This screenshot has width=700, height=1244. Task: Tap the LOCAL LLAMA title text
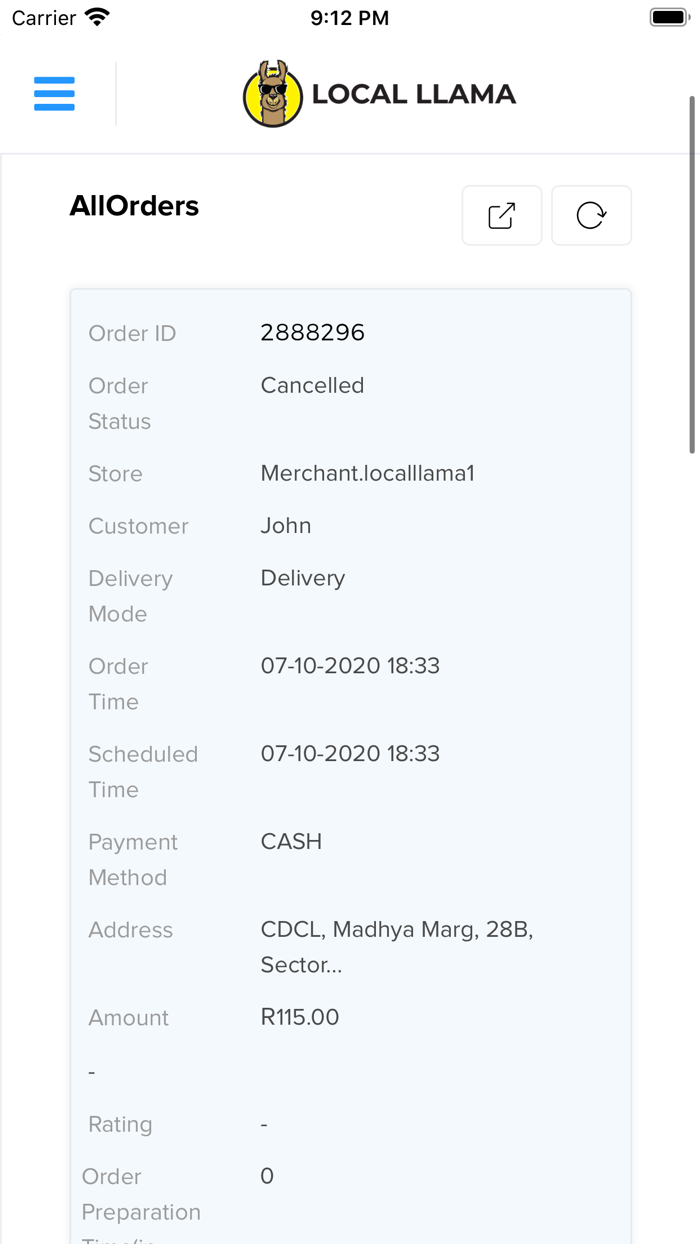point(413,95)
